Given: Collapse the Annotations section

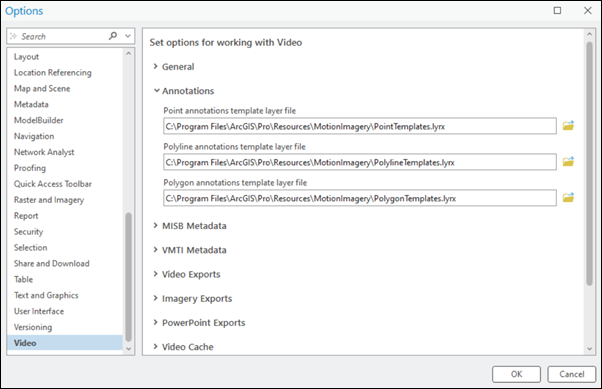Looking at the screenshot, I should coord(157,91).
